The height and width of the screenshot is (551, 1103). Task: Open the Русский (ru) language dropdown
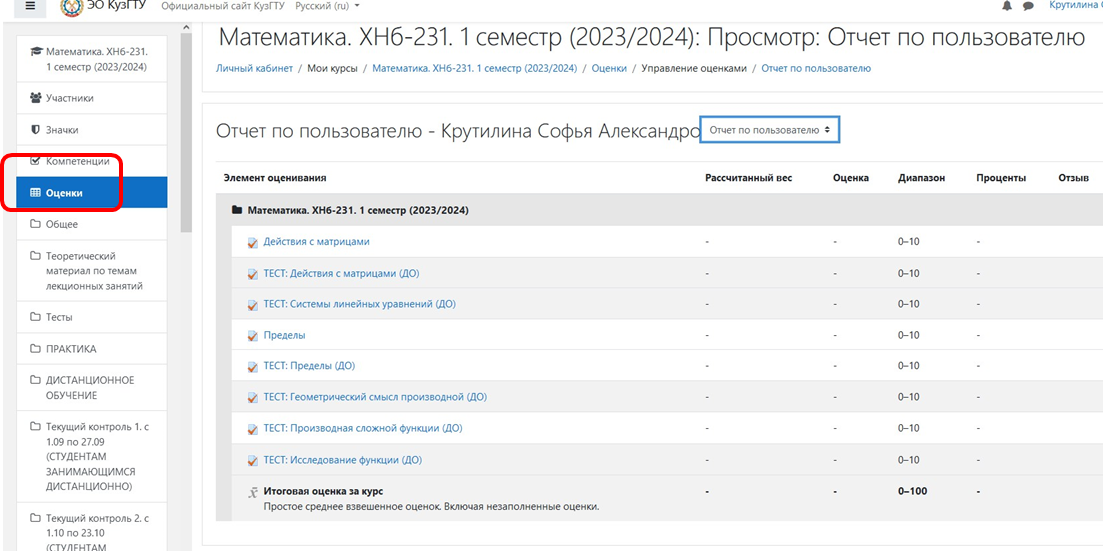(x=327, y=6)
